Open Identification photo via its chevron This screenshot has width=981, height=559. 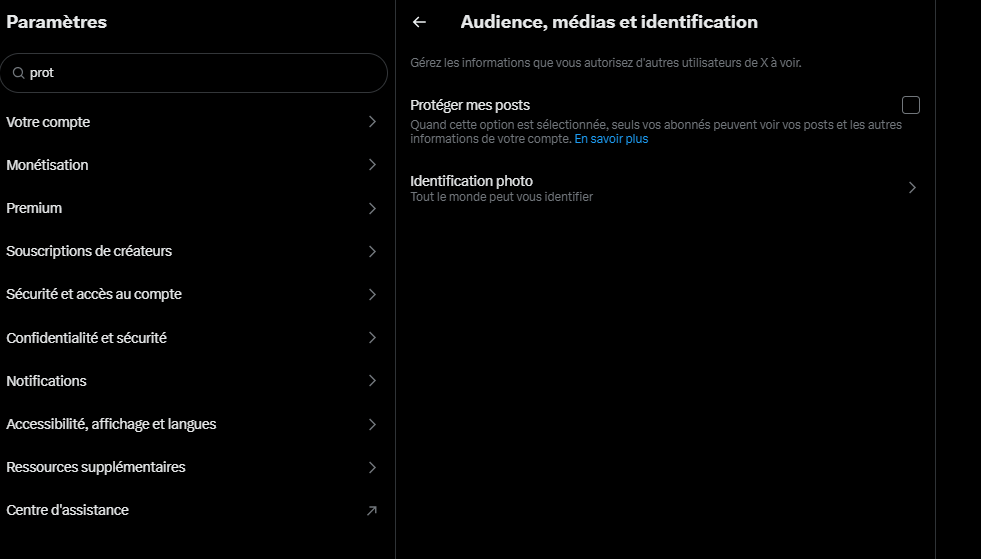click(912, 188)
